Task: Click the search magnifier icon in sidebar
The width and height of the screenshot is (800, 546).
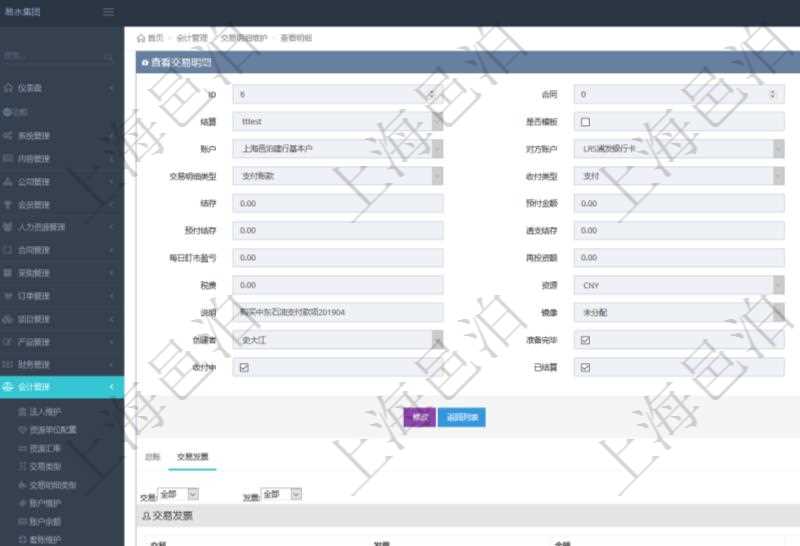Action: tap(108, 57)
